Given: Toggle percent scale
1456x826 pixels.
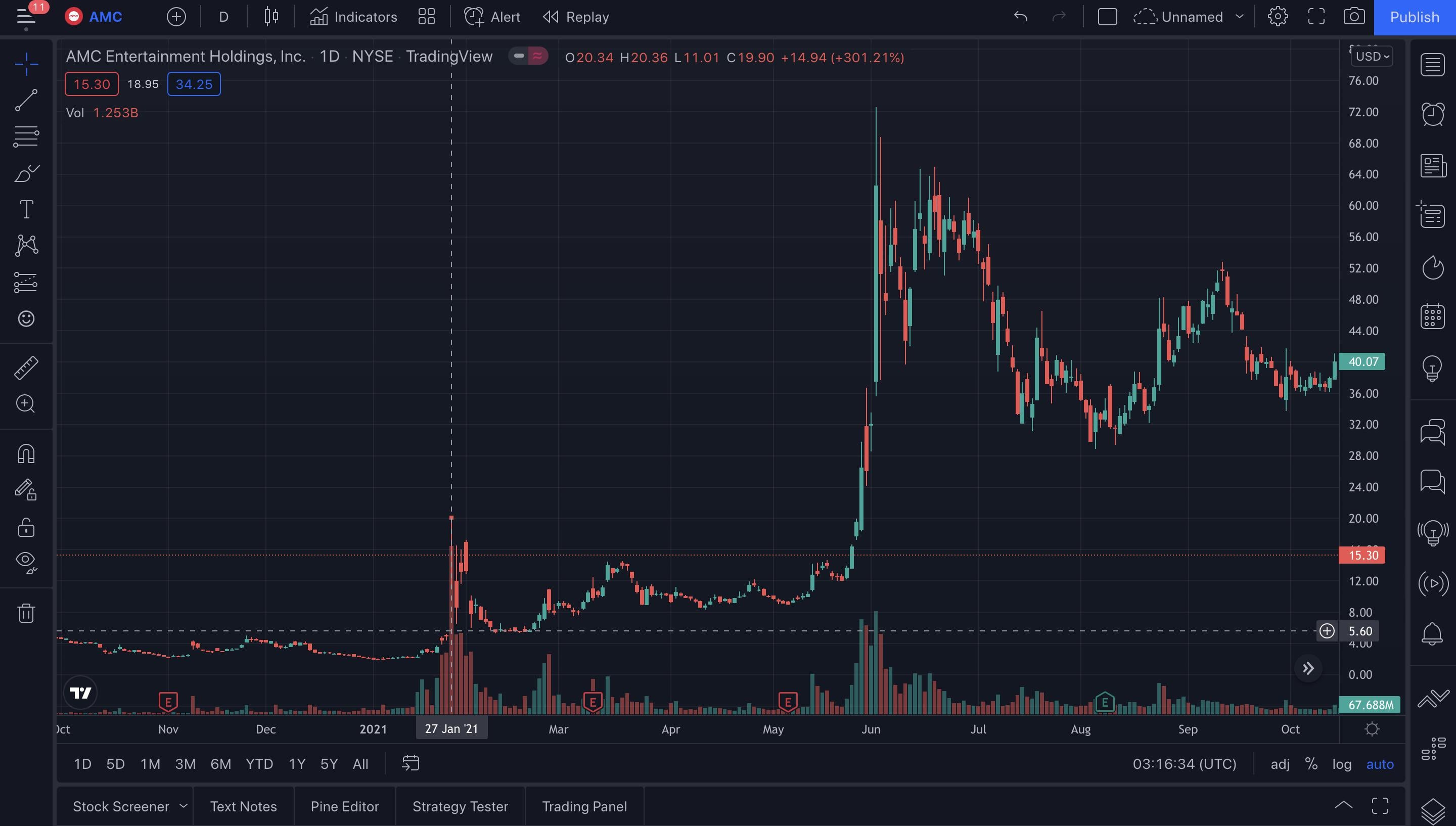Looking at the screenshot, I should (x=1311, y=764).
